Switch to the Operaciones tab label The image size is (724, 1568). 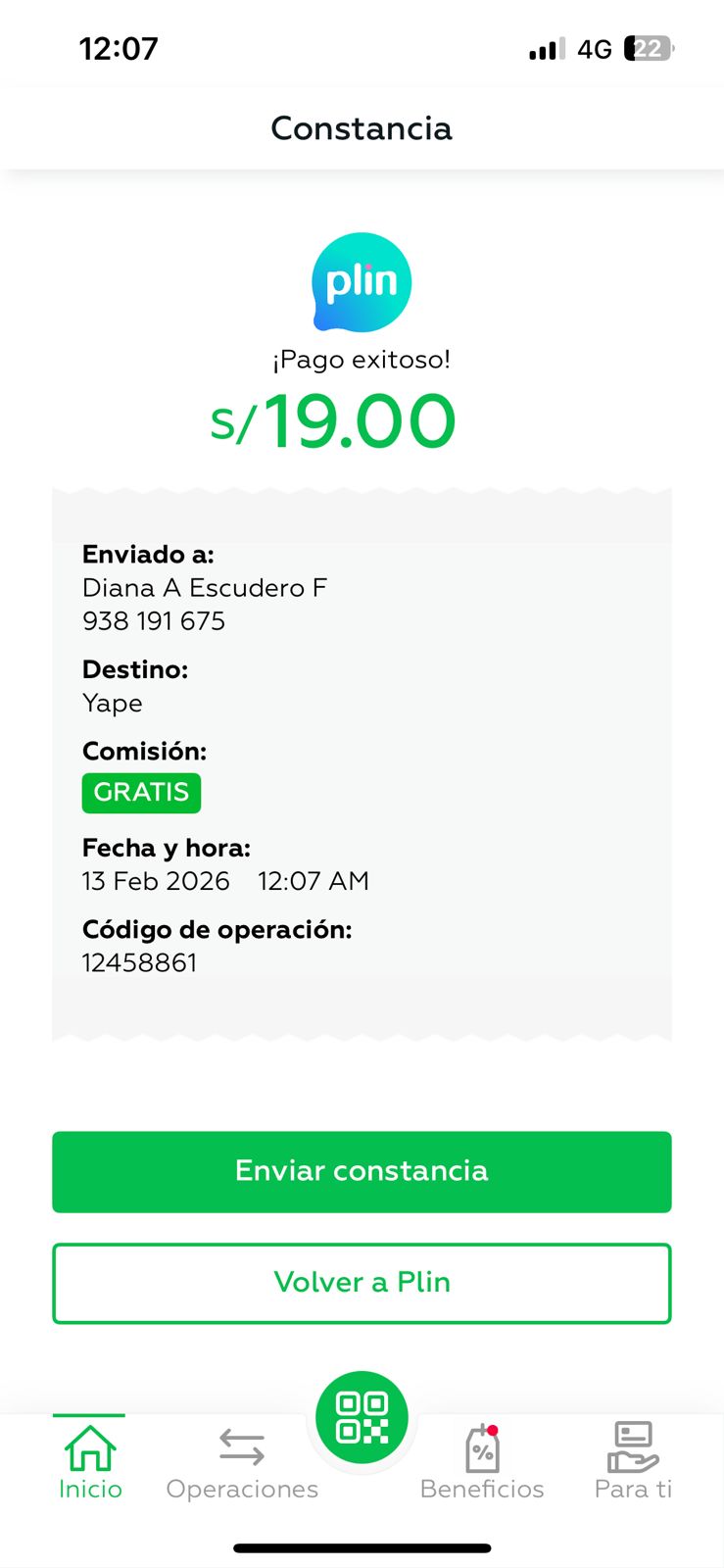click(242, 1489)
